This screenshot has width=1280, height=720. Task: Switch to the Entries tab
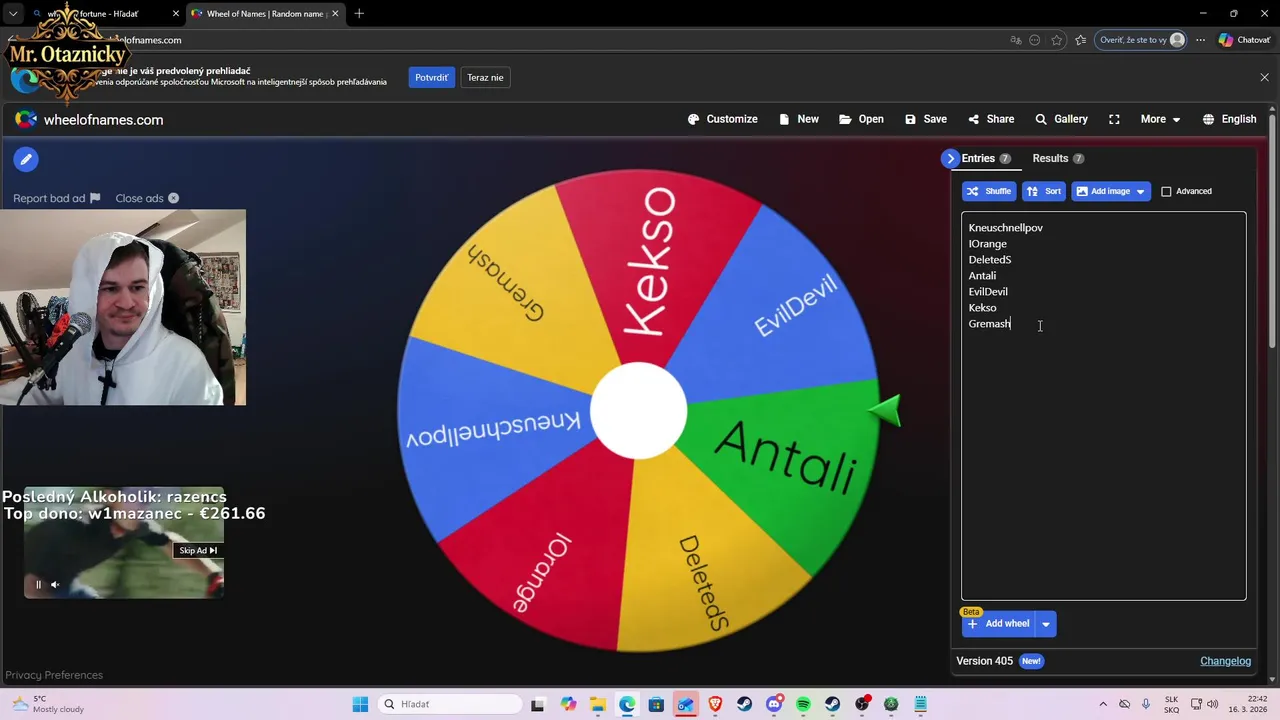tap(986, 158)
